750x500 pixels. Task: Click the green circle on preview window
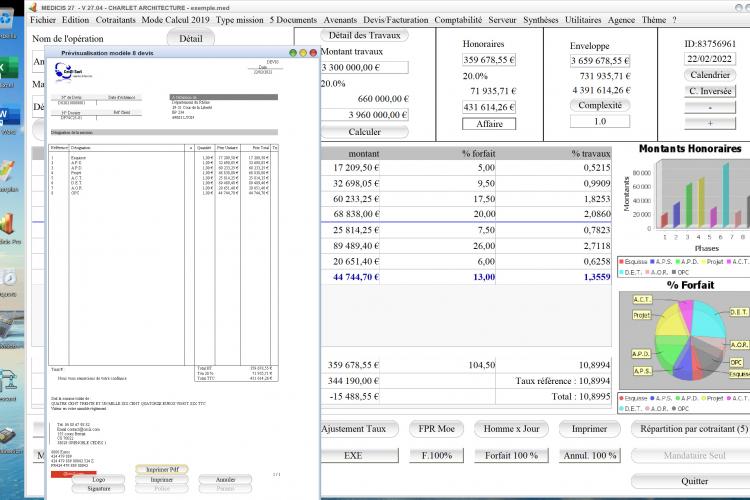[293, 53]
